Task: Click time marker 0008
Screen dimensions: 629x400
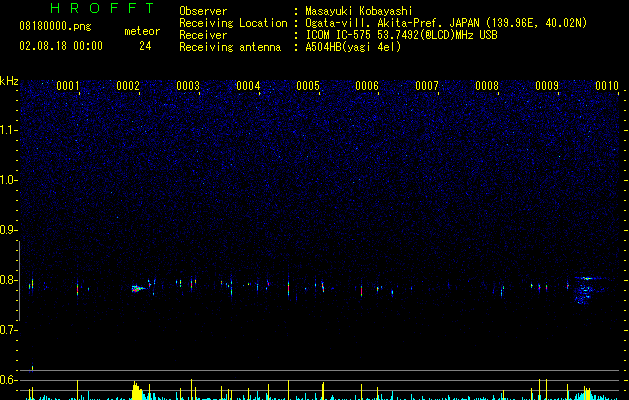Action: [x=487, y=86]
